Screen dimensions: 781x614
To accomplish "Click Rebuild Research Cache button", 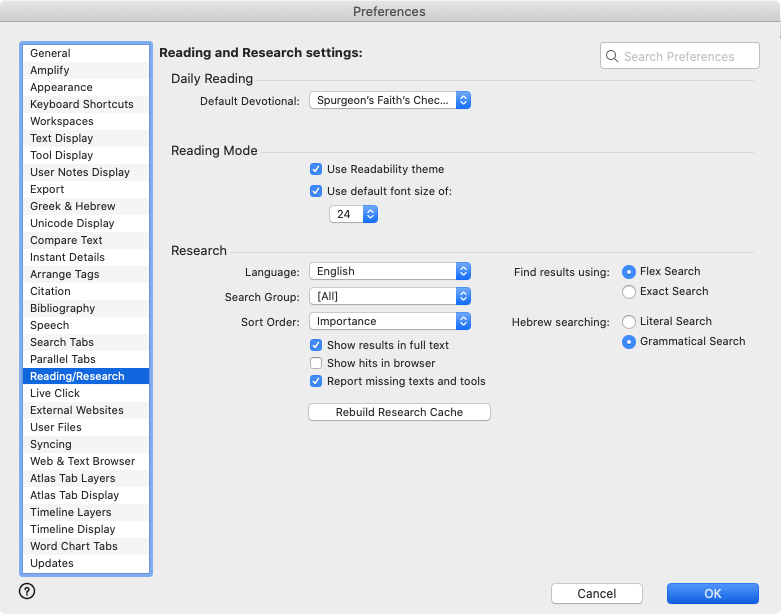I will 399,412.
